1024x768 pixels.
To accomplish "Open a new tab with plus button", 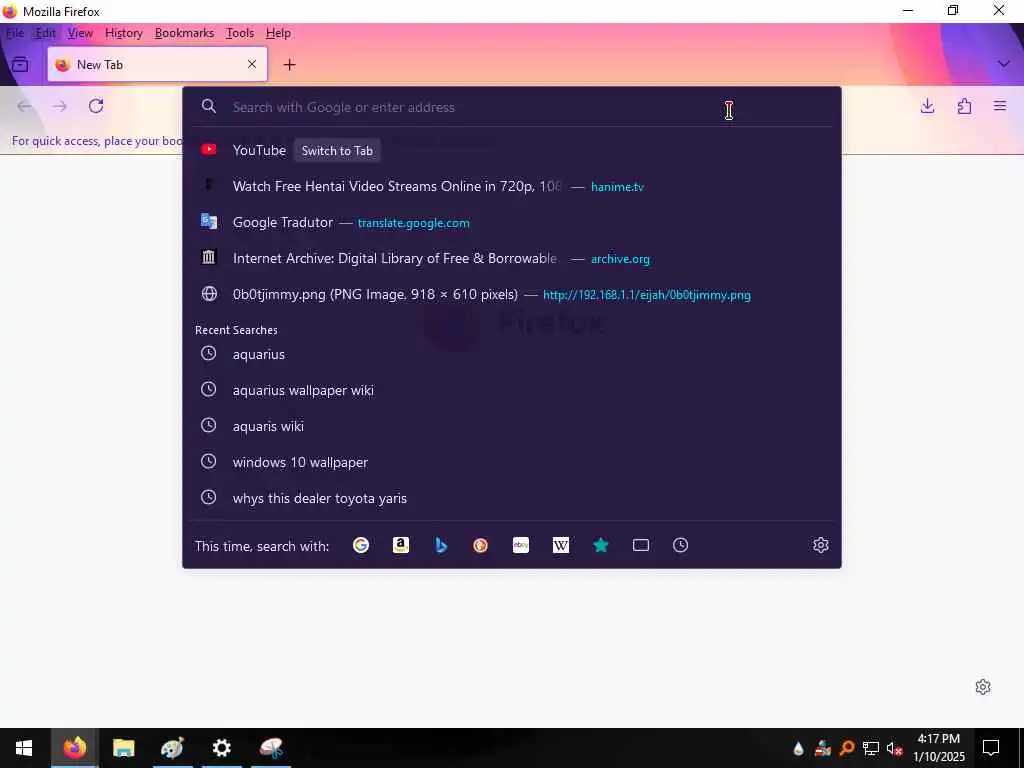I will point(289,65).
